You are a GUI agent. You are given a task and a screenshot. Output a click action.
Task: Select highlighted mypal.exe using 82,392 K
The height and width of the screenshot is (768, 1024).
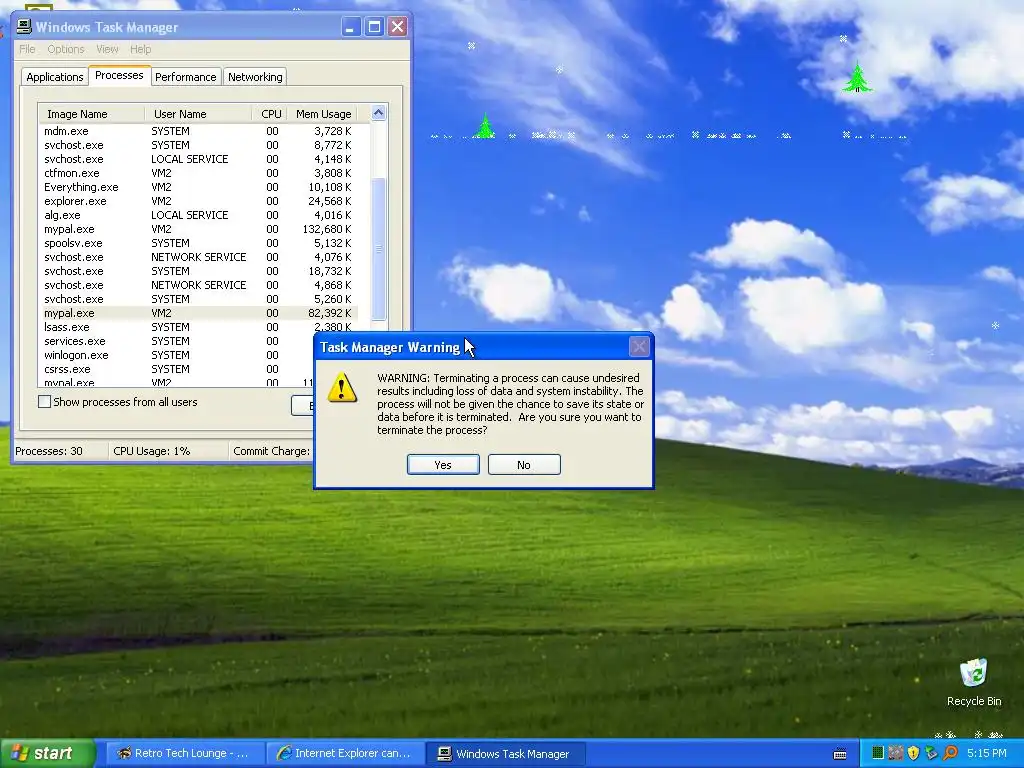[198, 313]
